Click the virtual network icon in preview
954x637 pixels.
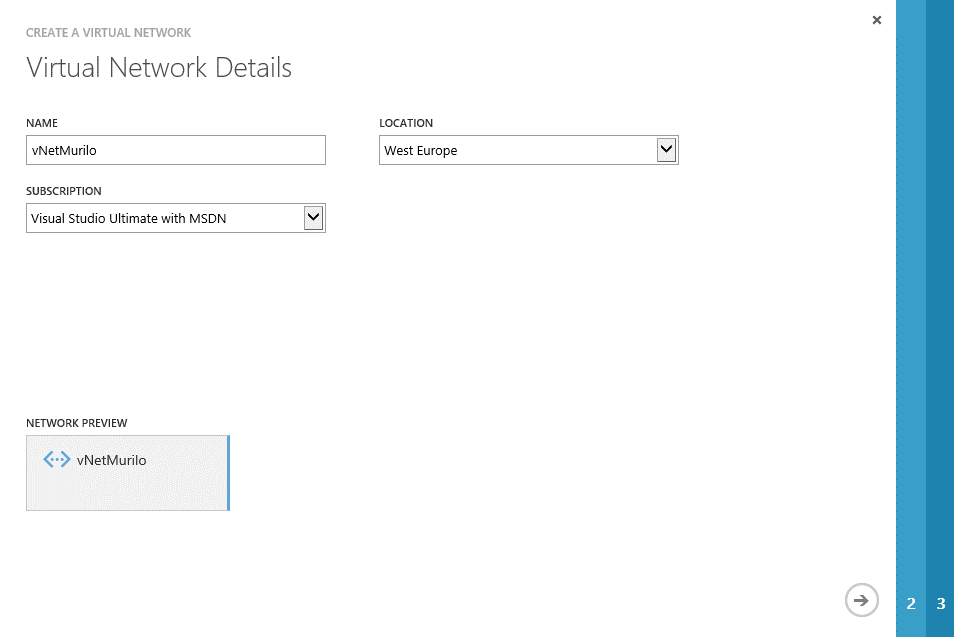pyautogui.click(x=57, y=460)
